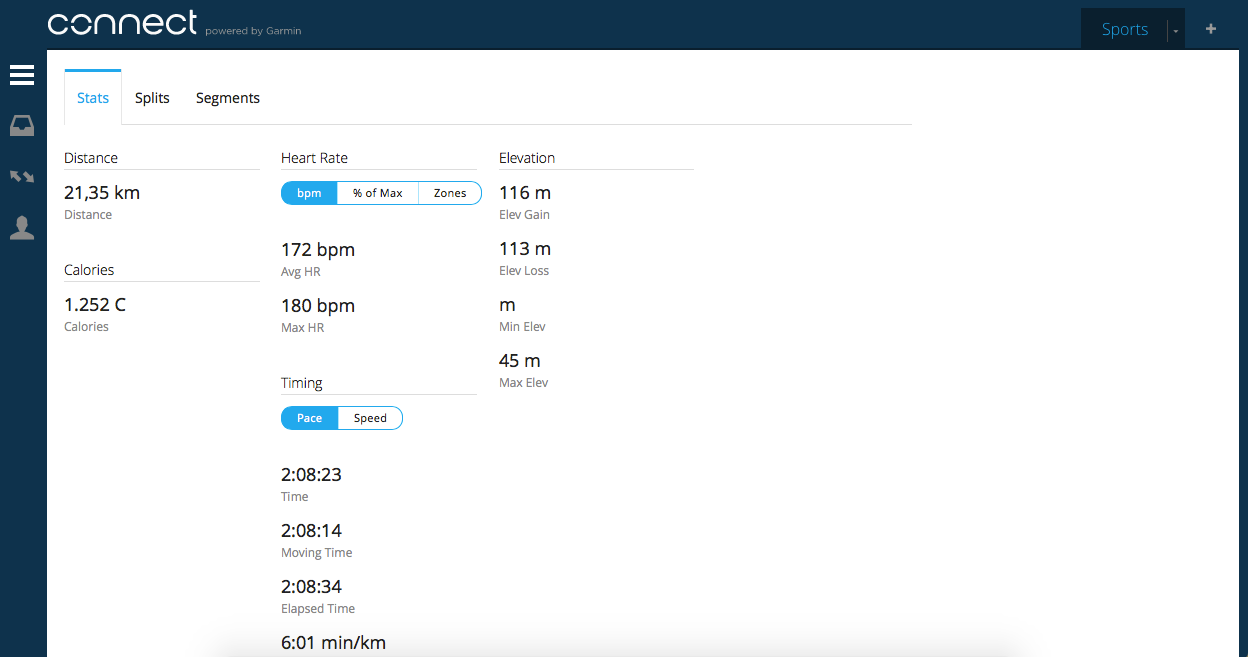Viewport: 1248px width, 657px height.
Task: Switch heart rate to % of Max
Action: pos(377,193)
